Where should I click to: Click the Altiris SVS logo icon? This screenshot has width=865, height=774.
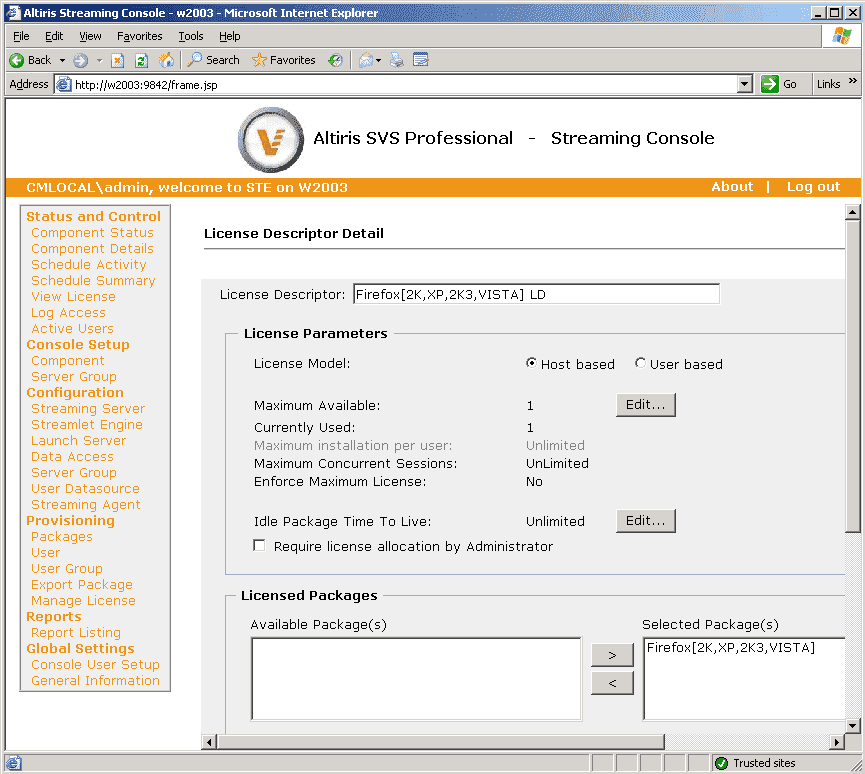coord(270,139)
